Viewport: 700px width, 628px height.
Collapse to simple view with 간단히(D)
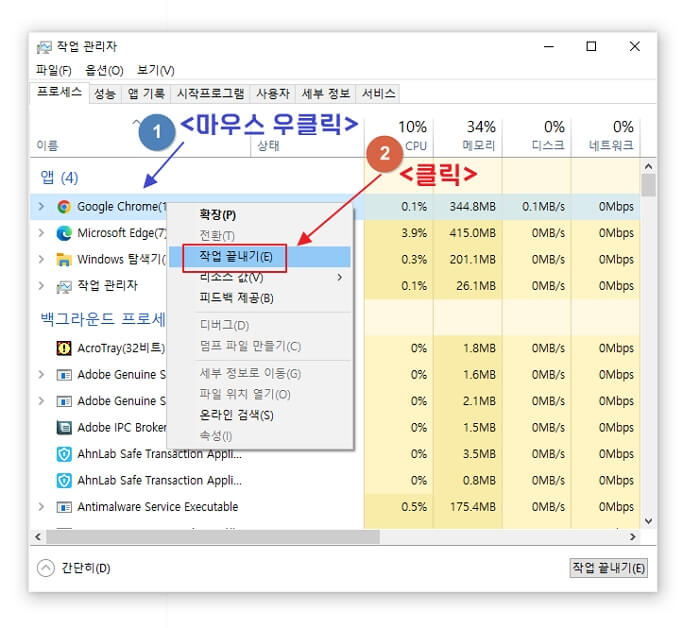pyautogui.click(x=74, y=568)
